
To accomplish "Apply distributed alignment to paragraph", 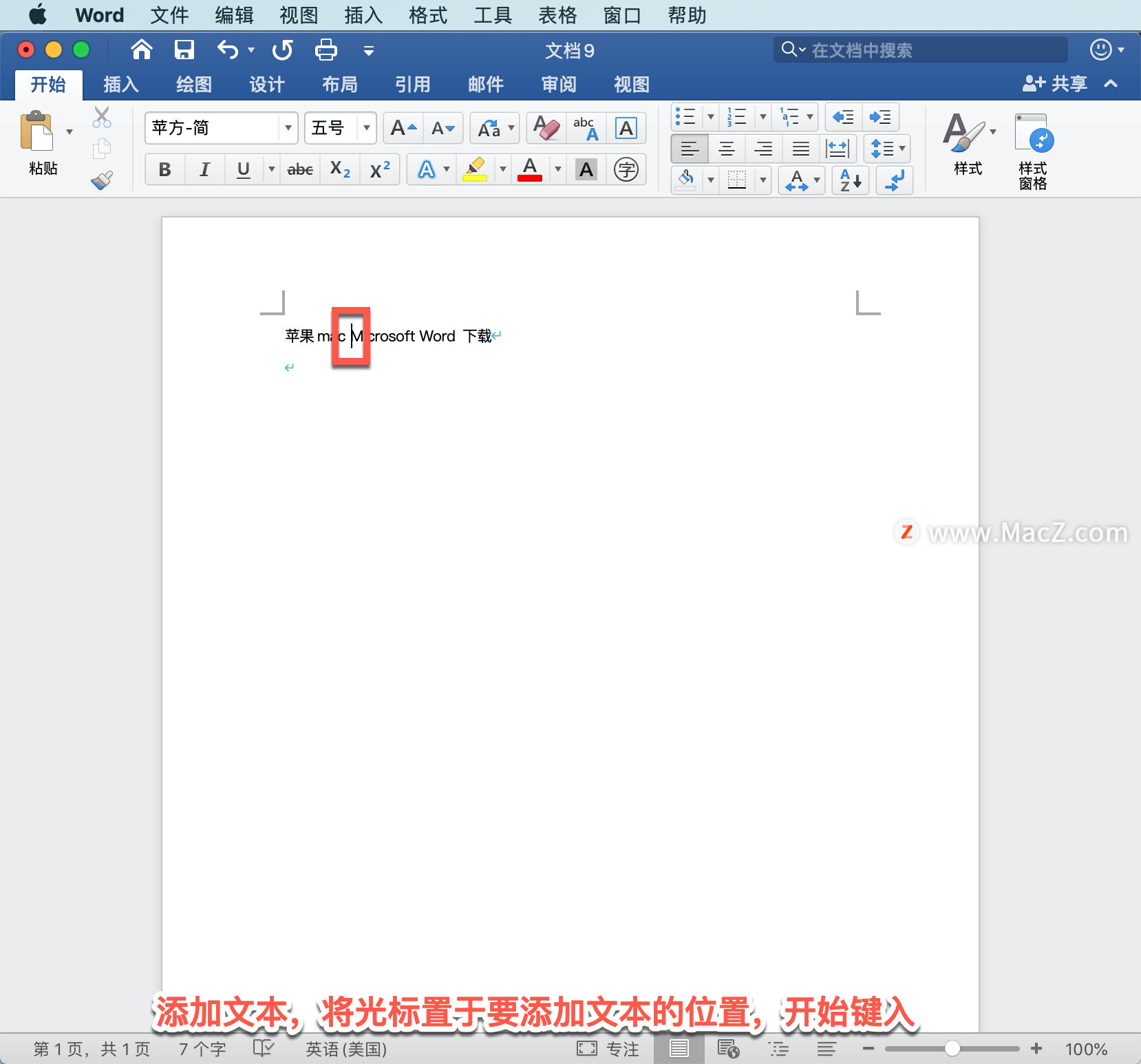I will [x=838, y=149].
